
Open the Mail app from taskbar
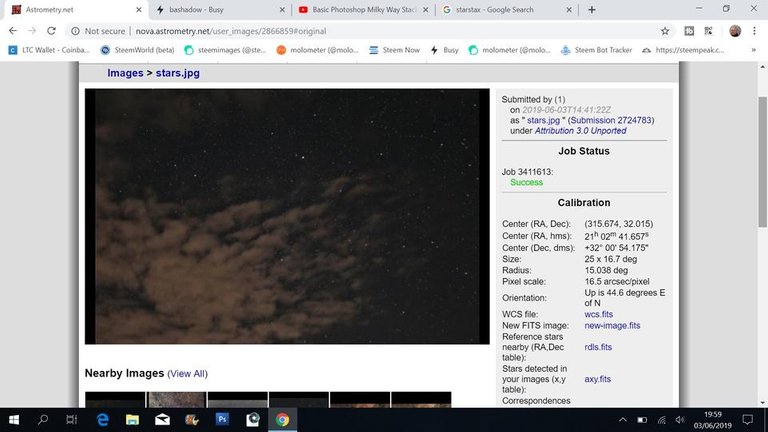[162, 420]
